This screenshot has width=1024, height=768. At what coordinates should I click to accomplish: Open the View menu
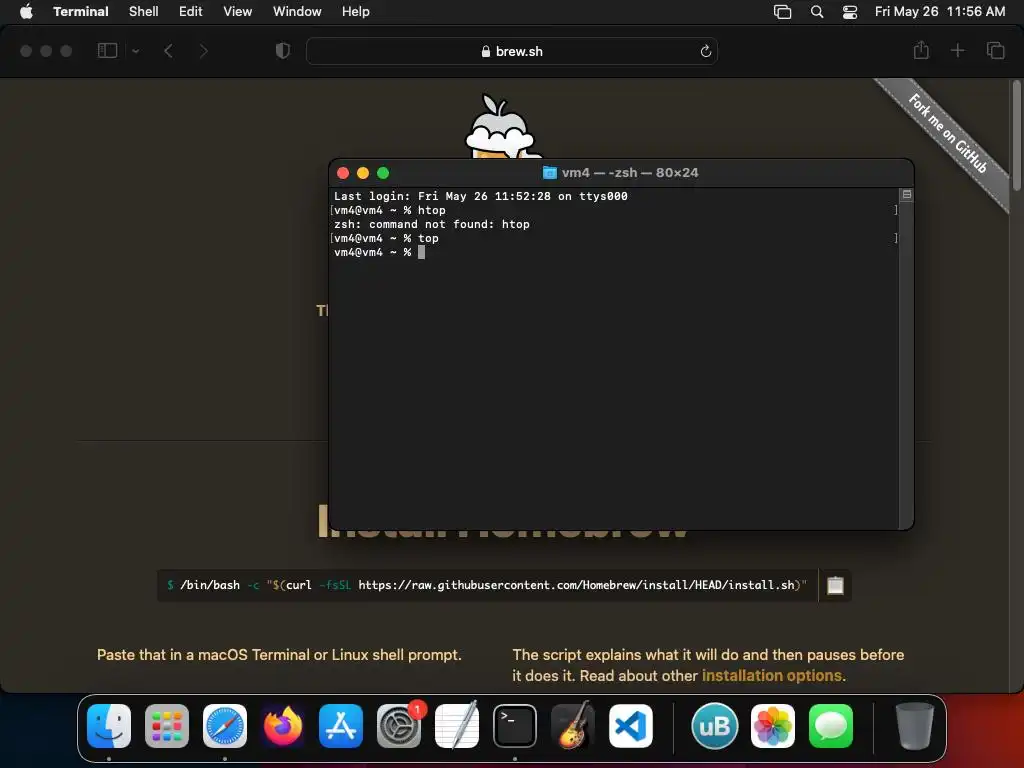(x=237, y=11)
